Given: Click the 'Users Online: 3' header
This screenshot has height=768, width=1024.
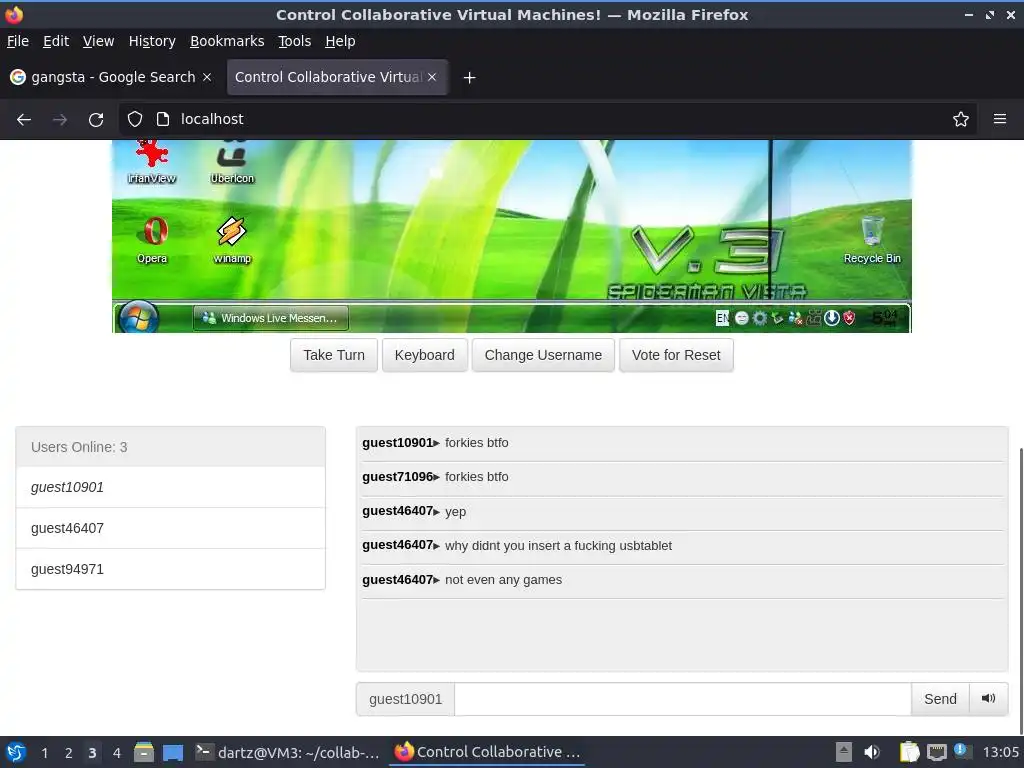Looking at the screenshot, I should pyautogui.click(x=170, y=447).
